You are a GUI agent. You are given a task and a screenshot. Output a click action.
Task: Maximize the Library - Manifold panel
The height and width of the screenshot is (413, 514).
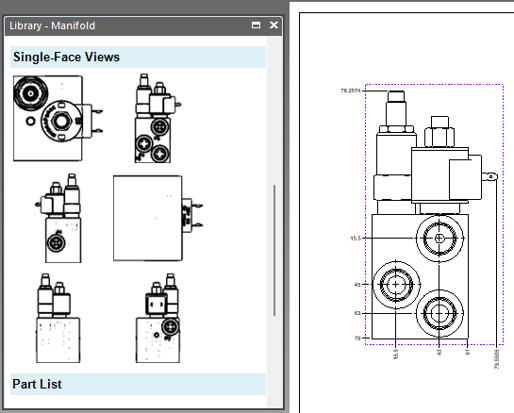click(x=256, y=25)
